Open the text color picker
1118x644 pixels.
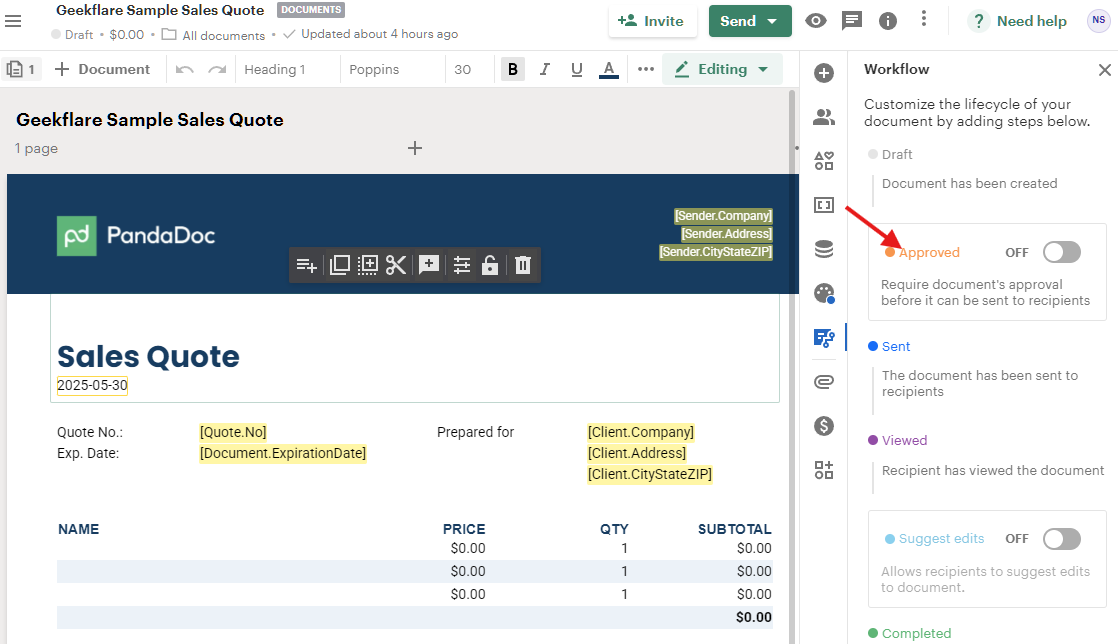608,69
